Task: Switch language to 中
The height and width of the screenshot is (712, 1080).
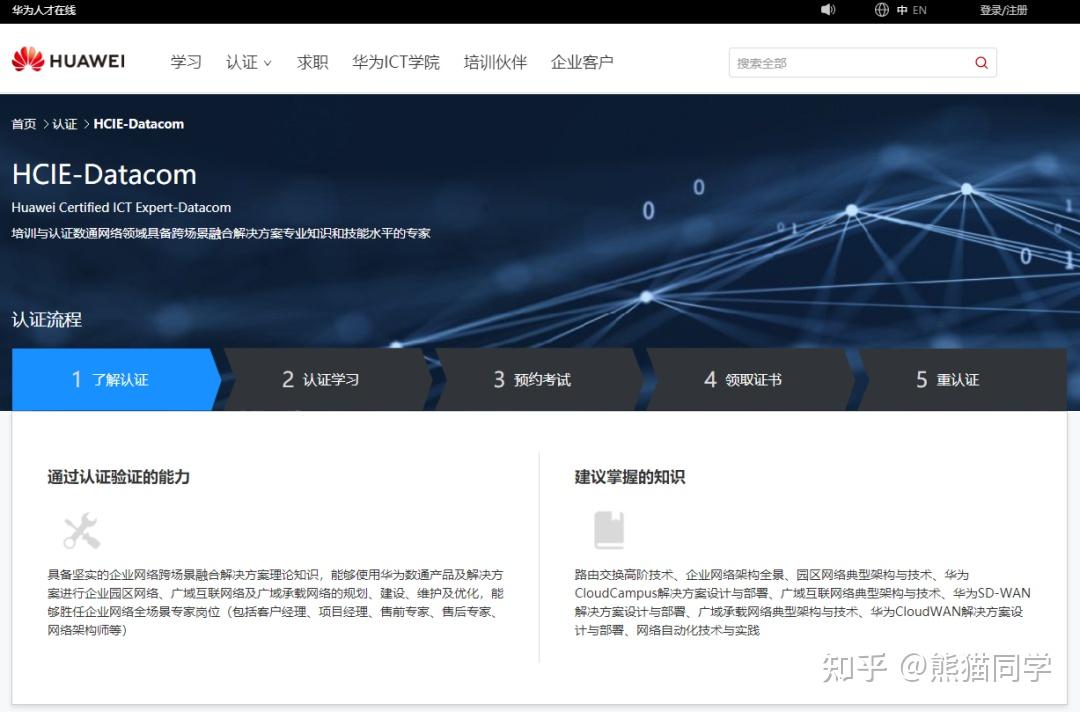Action: click(903, 10)
